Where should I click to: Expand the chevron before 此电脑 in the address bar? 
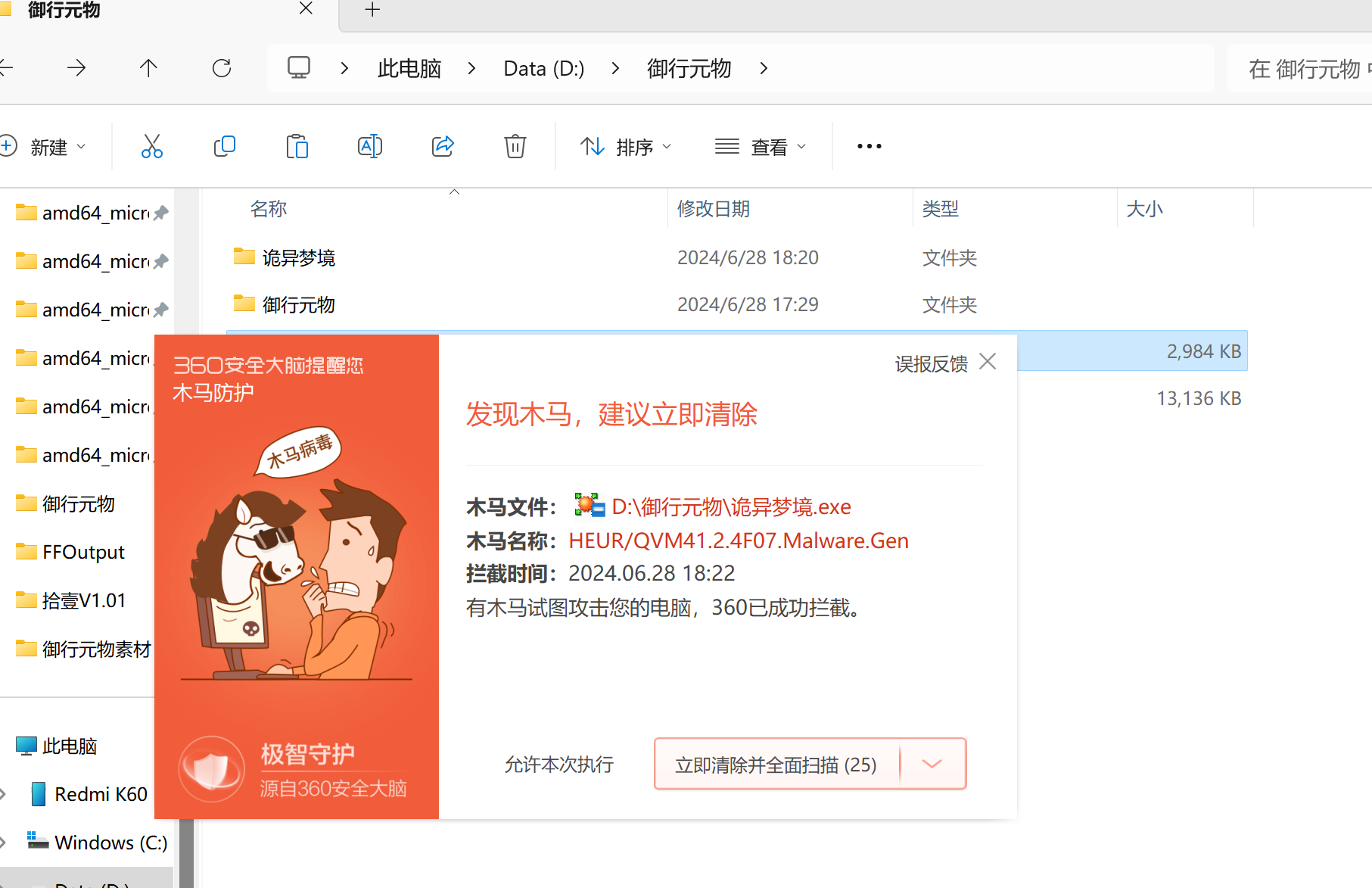click(x=344, y=68)
